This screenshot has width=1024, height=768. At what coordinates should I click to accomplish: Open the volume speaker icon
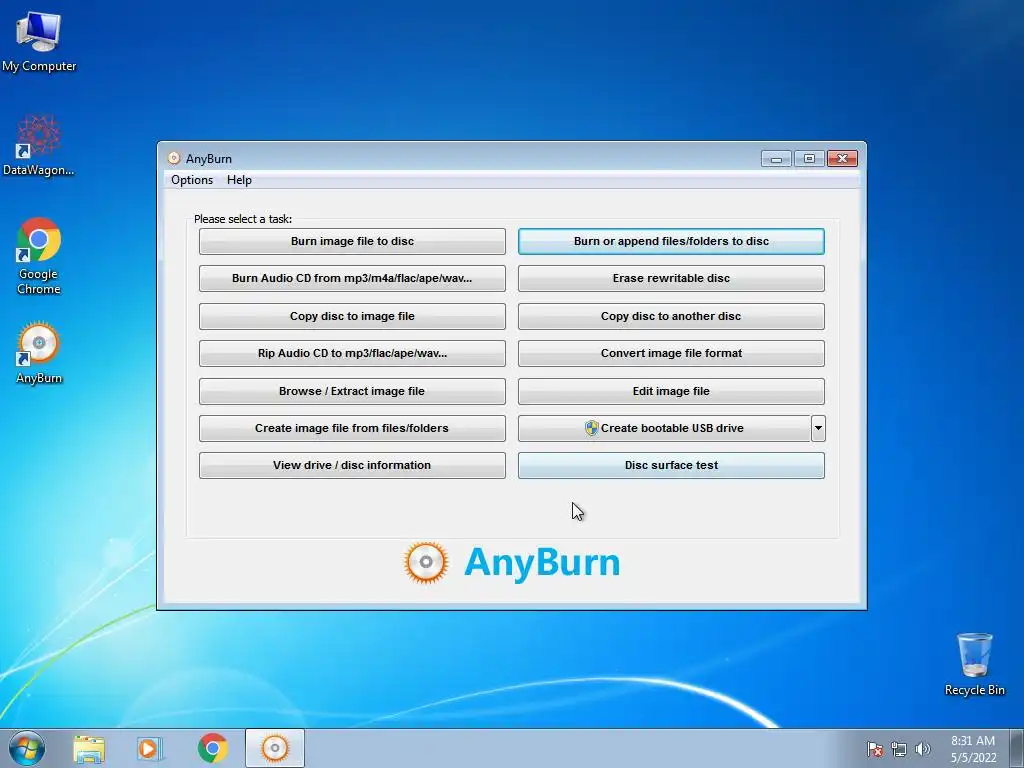point(922,749)
